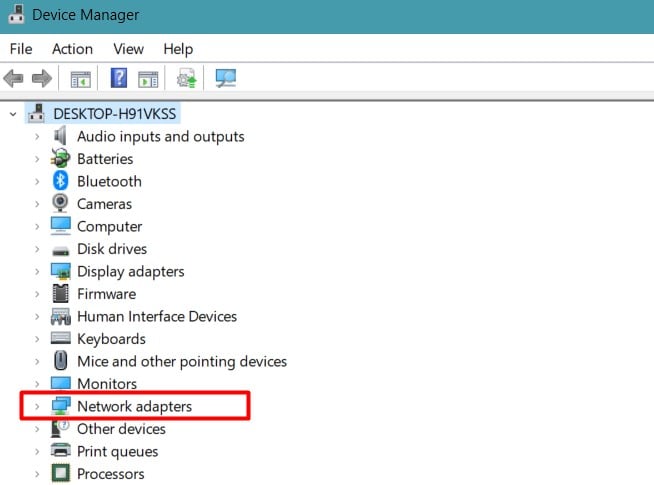Open Help via blue question mark icon
This screenshot has height=485, width=654.
[119, 78]
